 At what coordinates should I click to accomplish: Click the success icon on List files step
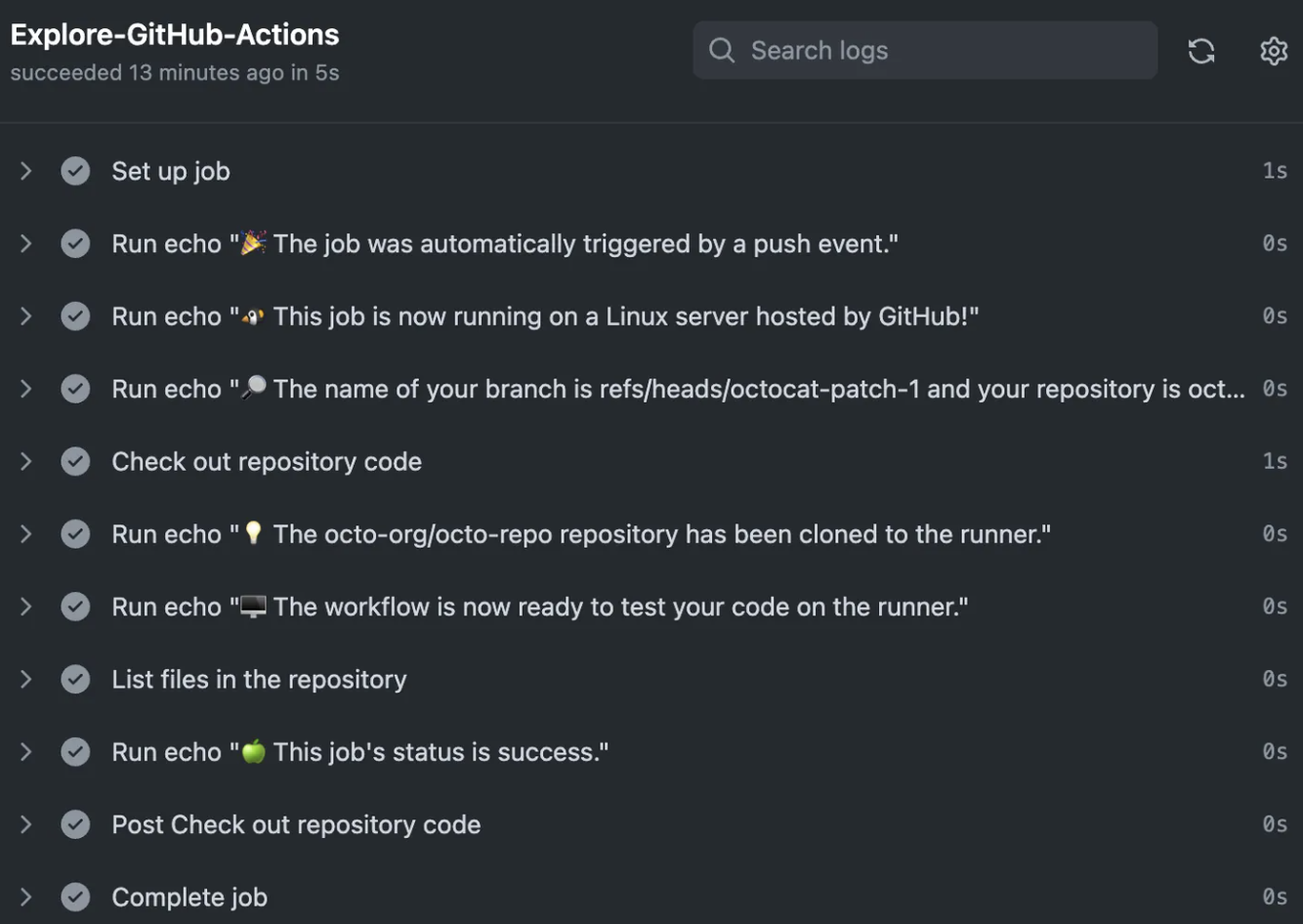click(75, 679)
